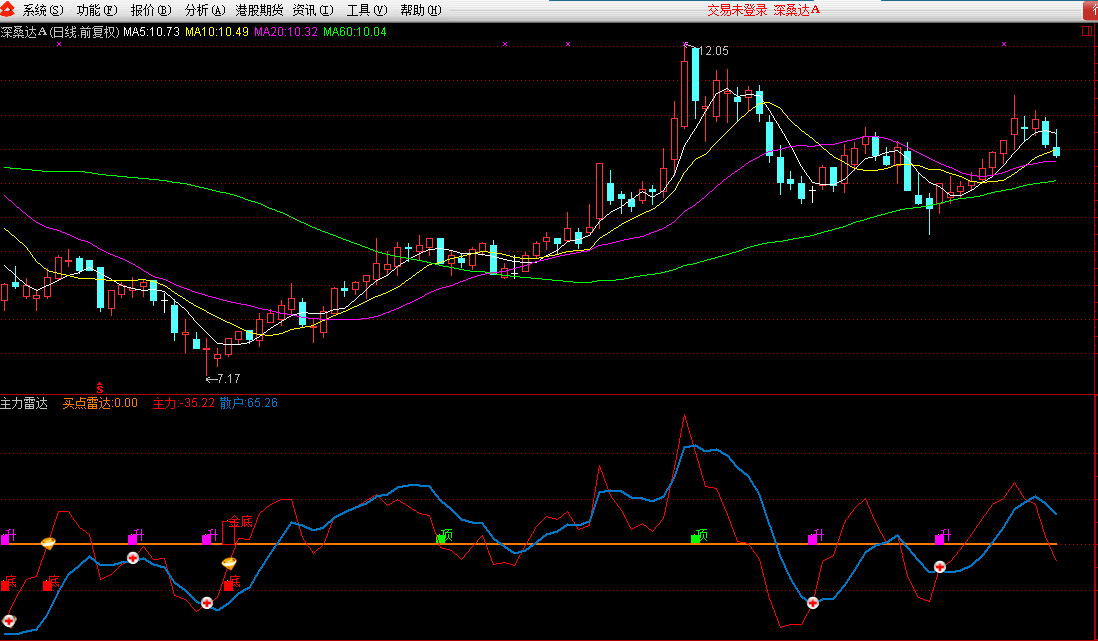Click the 主力雷达 indicator name
This screenshot has height=641, width=1098.
(24, 403)
